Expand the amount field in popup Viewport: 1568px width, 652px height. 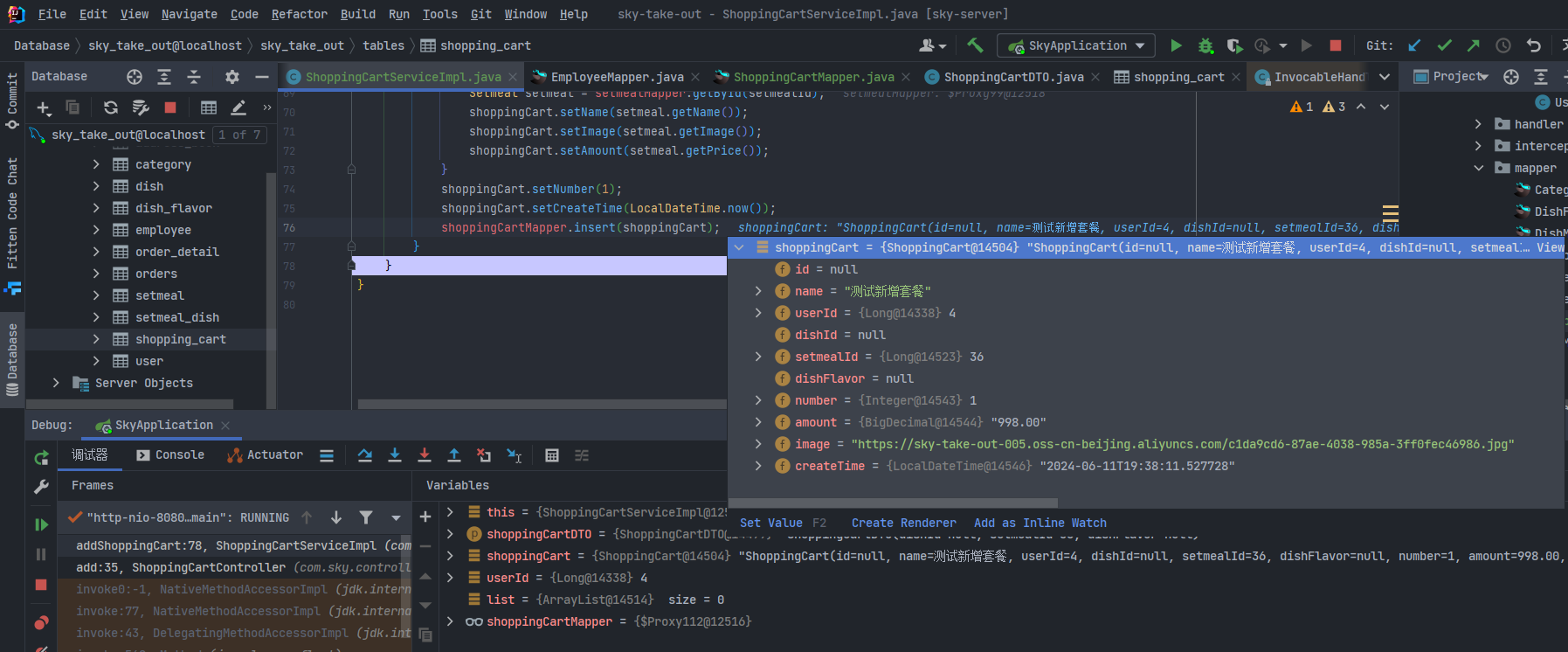point(758,422)
